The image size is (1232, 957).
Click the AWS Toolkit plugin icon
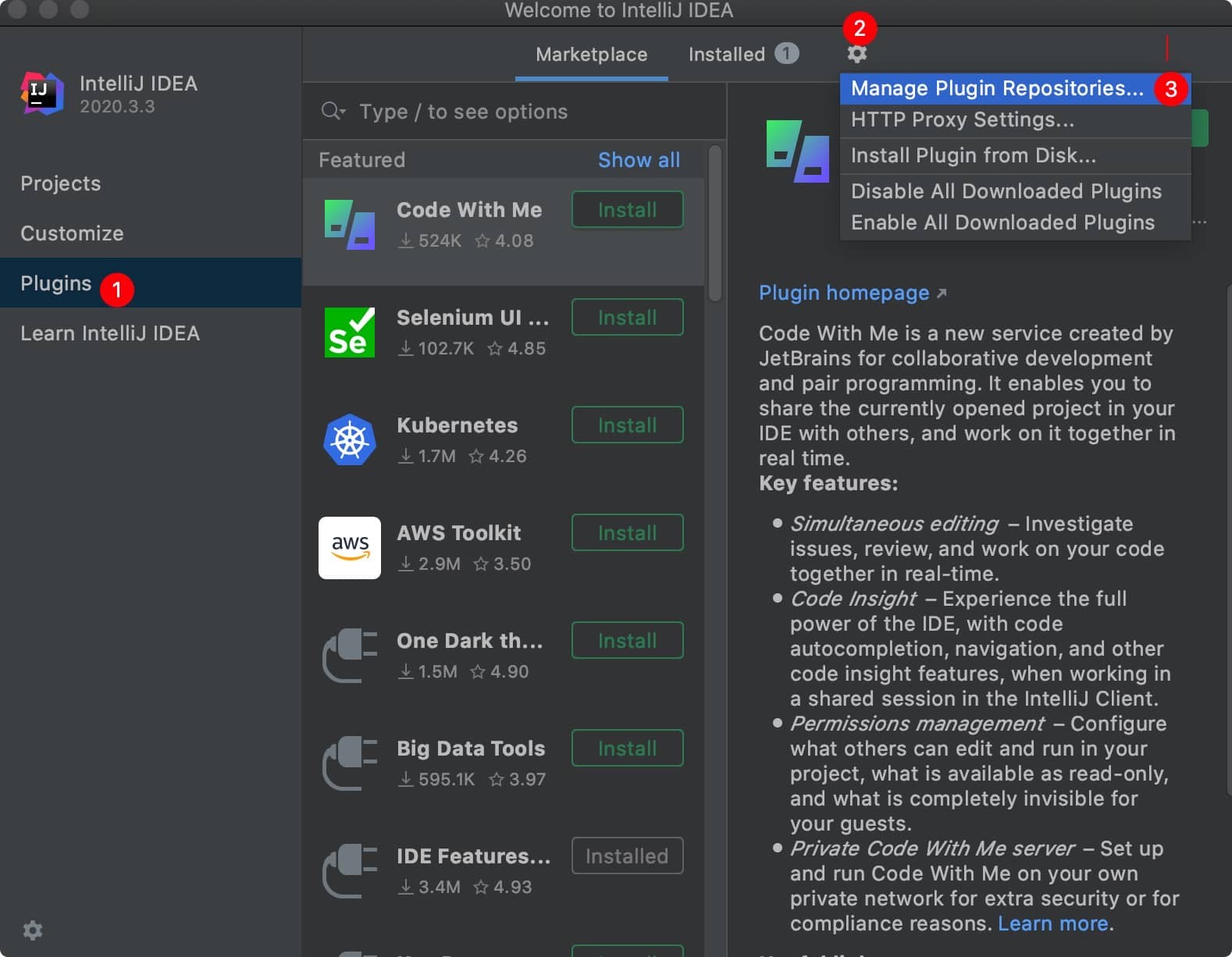(x=349, y=548)
